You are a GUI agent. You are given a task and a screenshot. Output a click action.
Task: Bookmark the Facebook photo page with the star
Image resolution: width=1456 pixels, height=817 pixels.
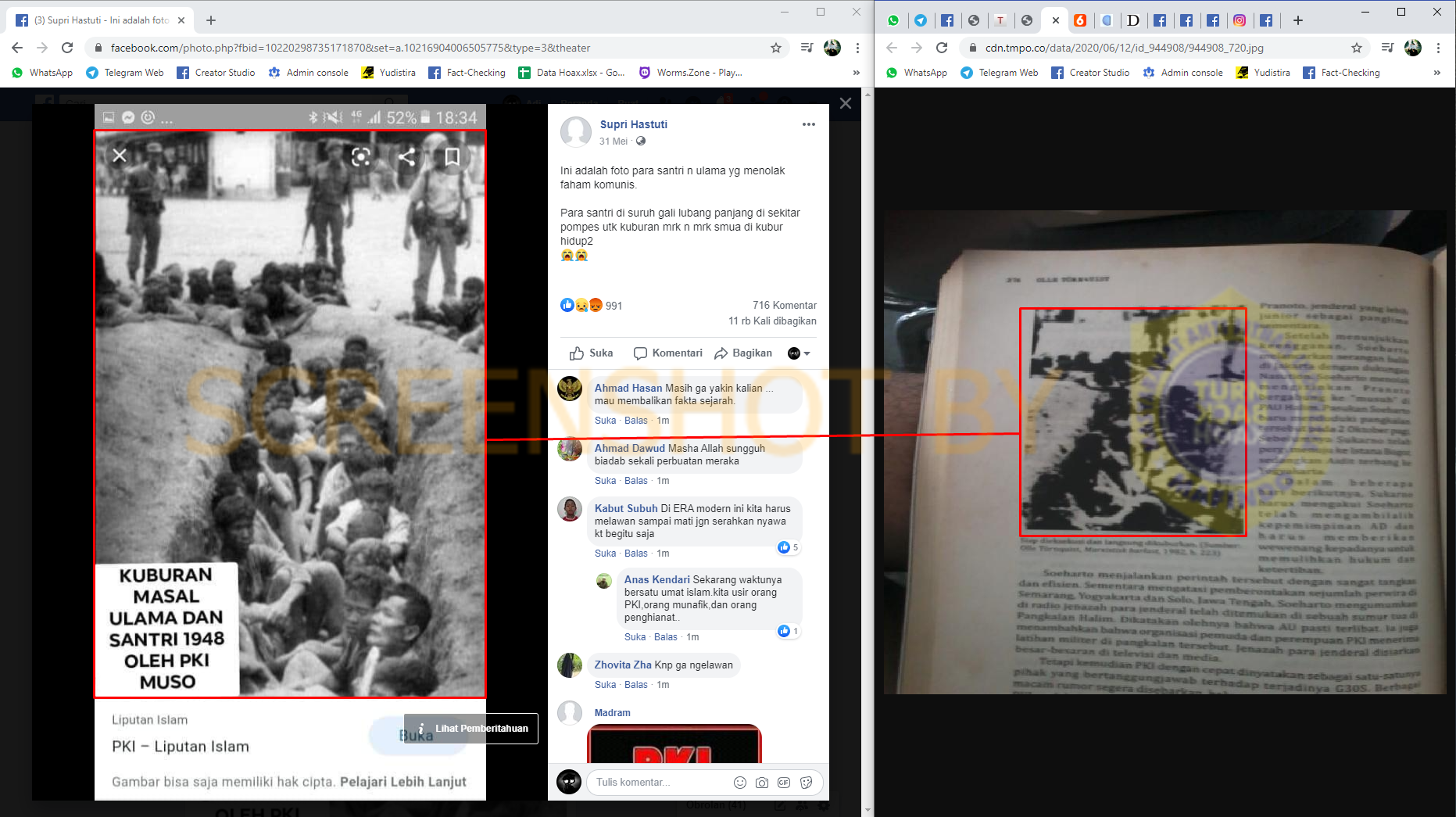click(776, 48)
